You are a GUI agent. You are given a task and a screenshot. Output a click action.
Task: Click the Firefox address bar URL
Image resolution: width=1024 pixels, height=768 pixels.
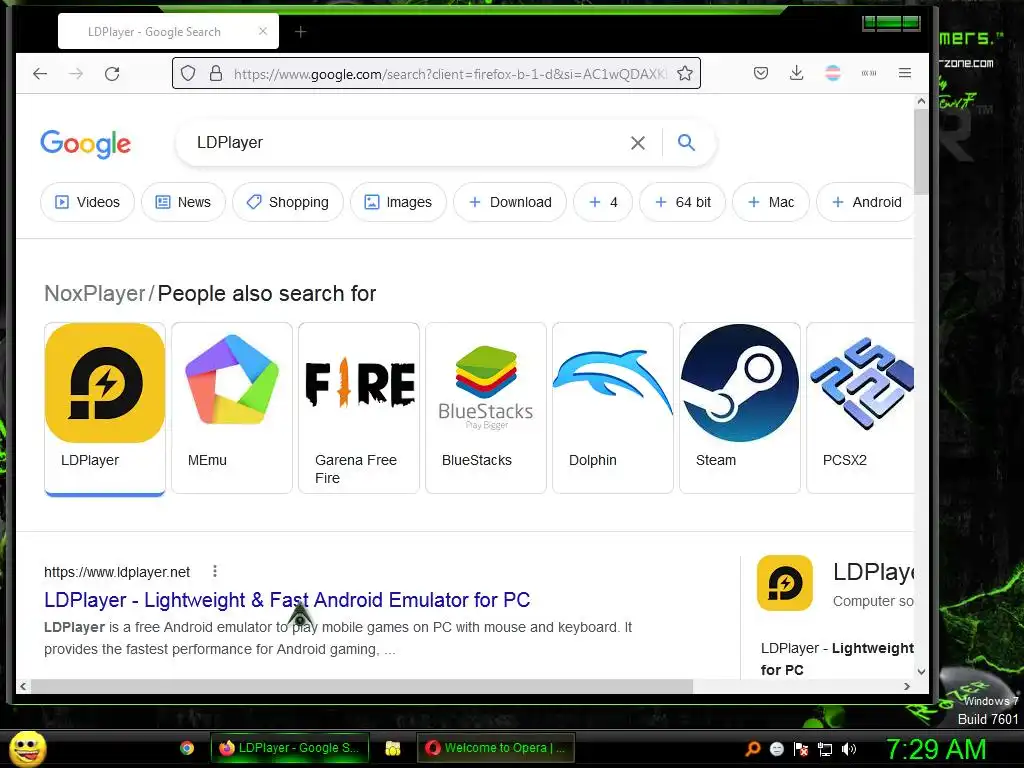click(449, 74)
